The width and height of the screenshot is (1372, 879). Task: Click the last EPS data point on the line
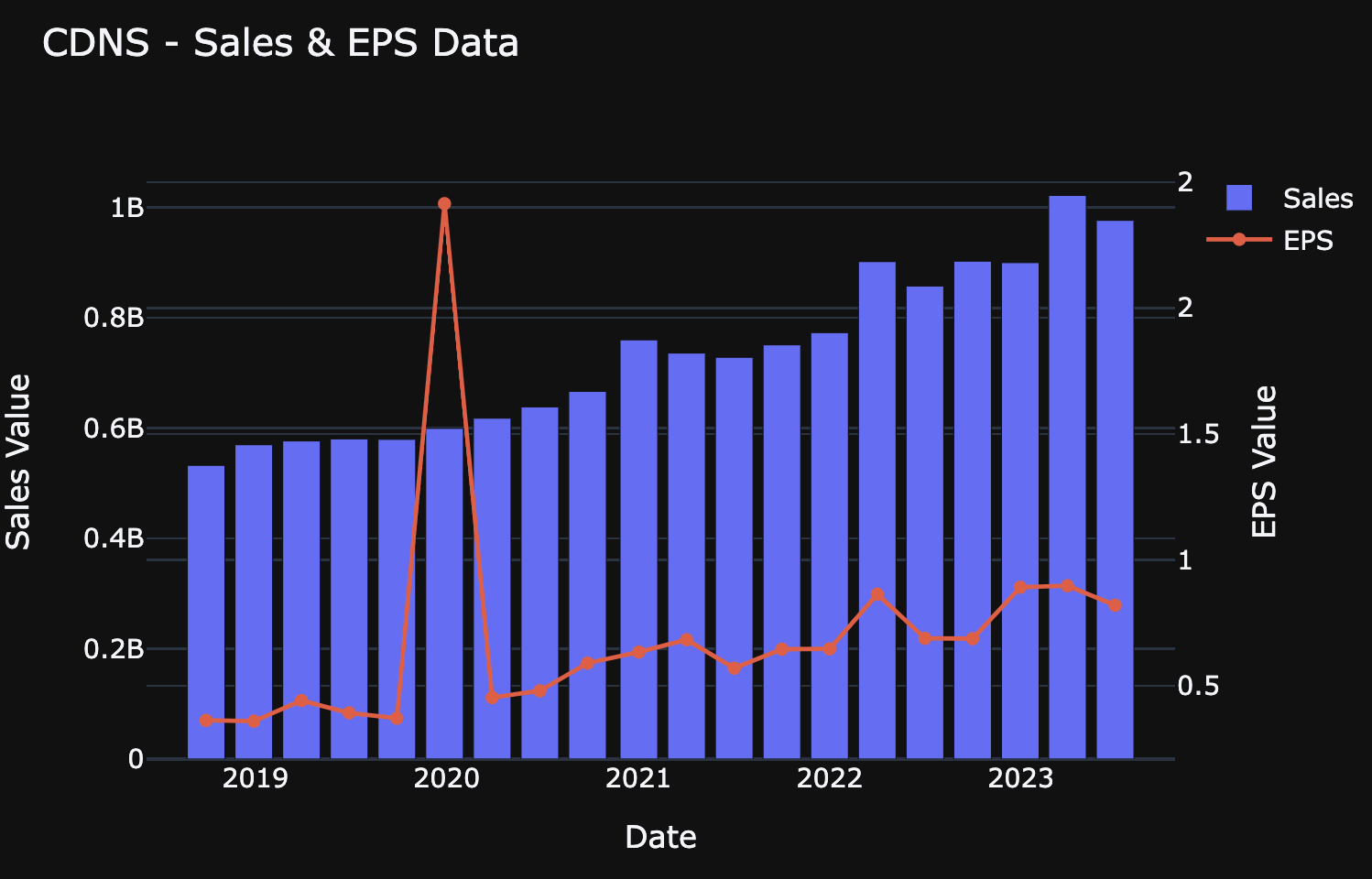[1115, 605]
